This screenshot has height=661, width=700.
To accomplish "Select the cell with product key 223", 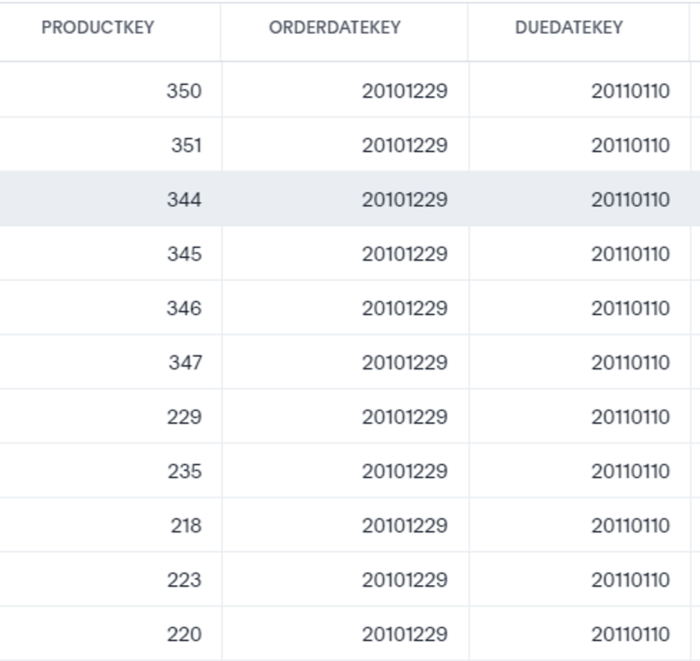I will (x=184, y=580).
